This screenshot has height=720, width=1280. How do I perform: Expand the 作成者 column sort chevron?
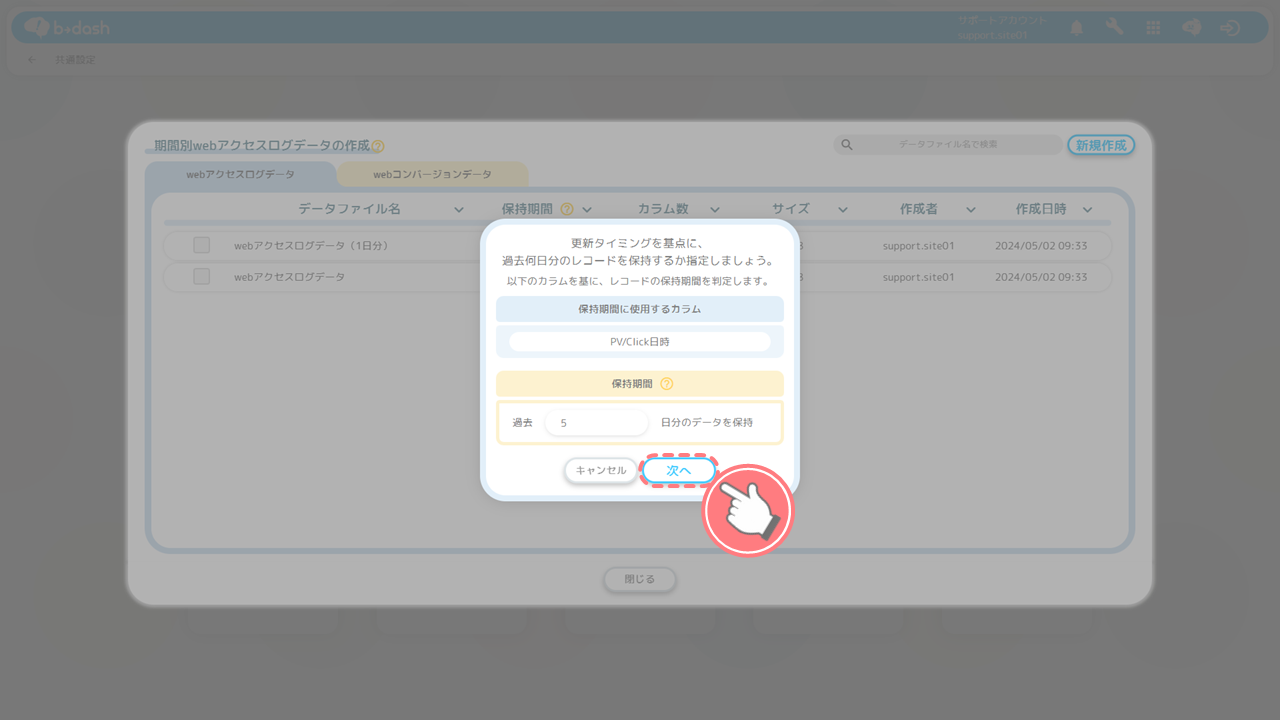pyautogui.click(x=971, y=209)
